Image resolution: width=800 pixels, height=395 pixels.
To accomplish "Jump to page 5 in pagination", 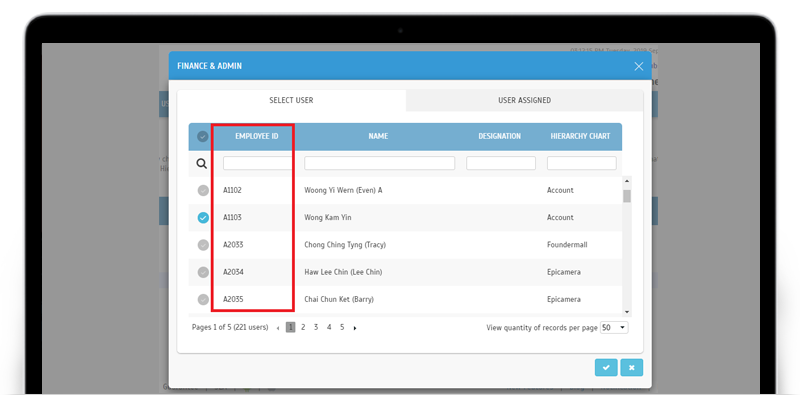I will 342,328.
